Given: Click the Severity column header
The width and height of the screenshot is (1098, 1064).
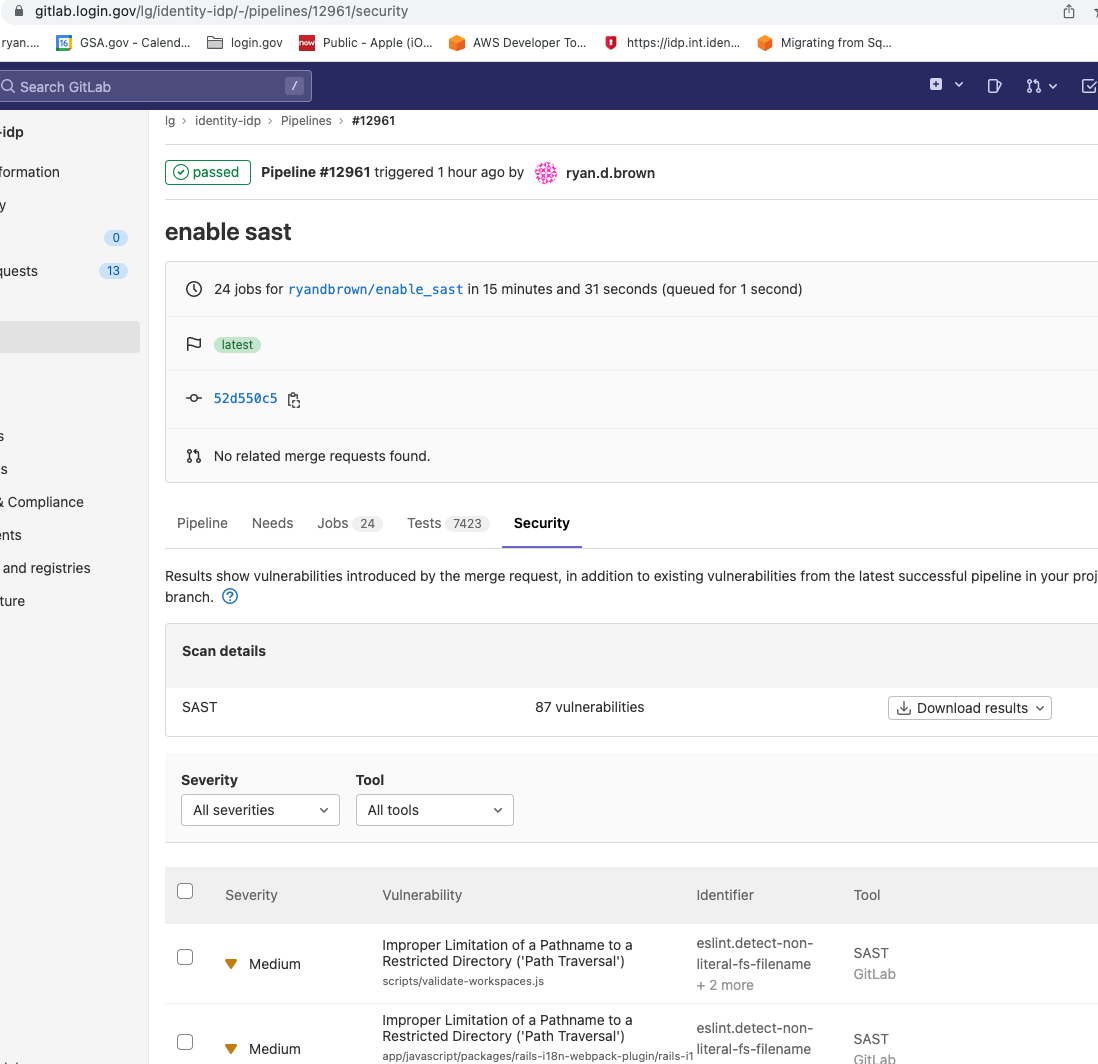Looking at the screenshot, I should (251, 895).
